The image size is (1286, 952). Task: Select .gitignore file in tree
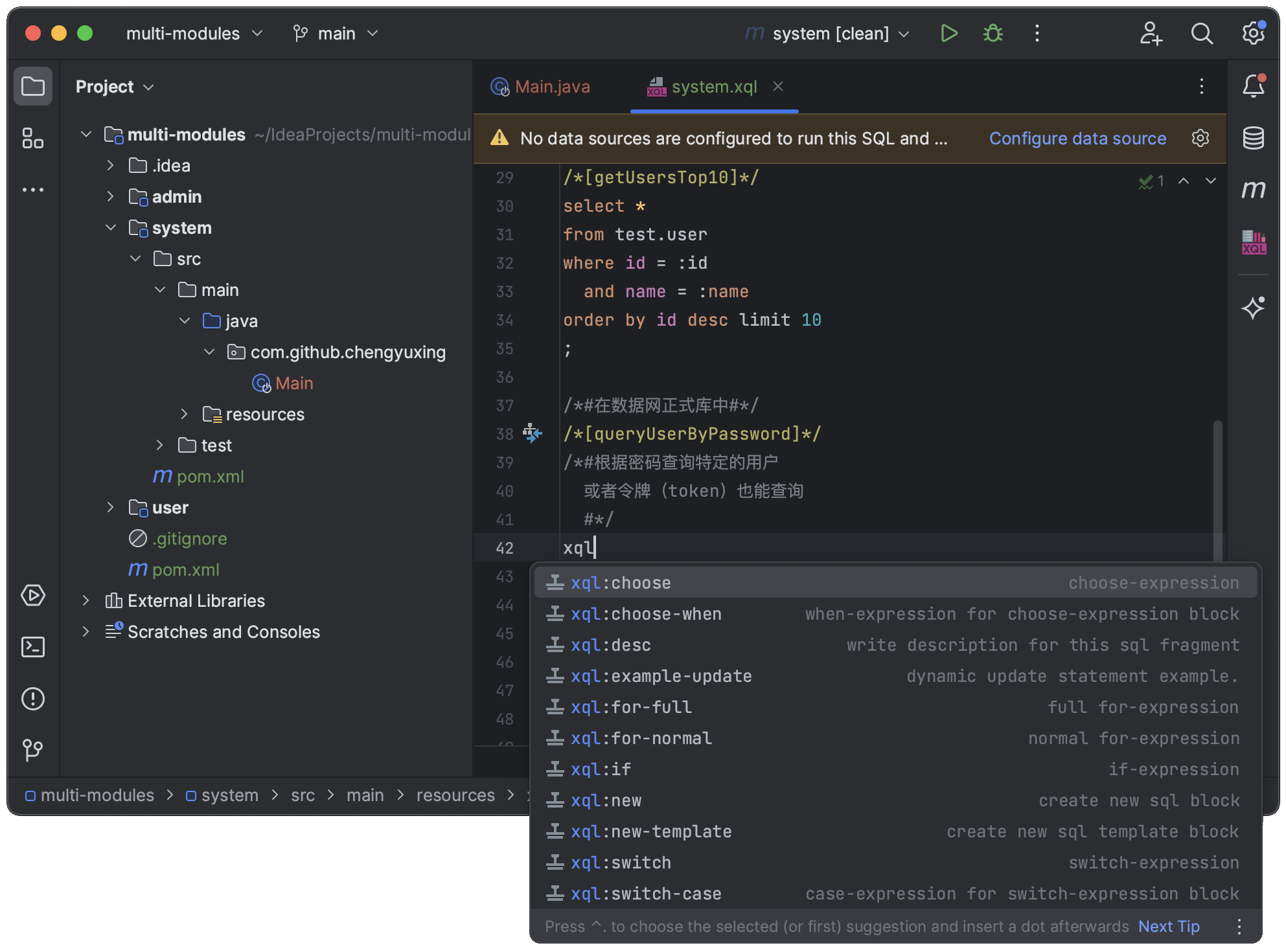click(x=178, y=538)
